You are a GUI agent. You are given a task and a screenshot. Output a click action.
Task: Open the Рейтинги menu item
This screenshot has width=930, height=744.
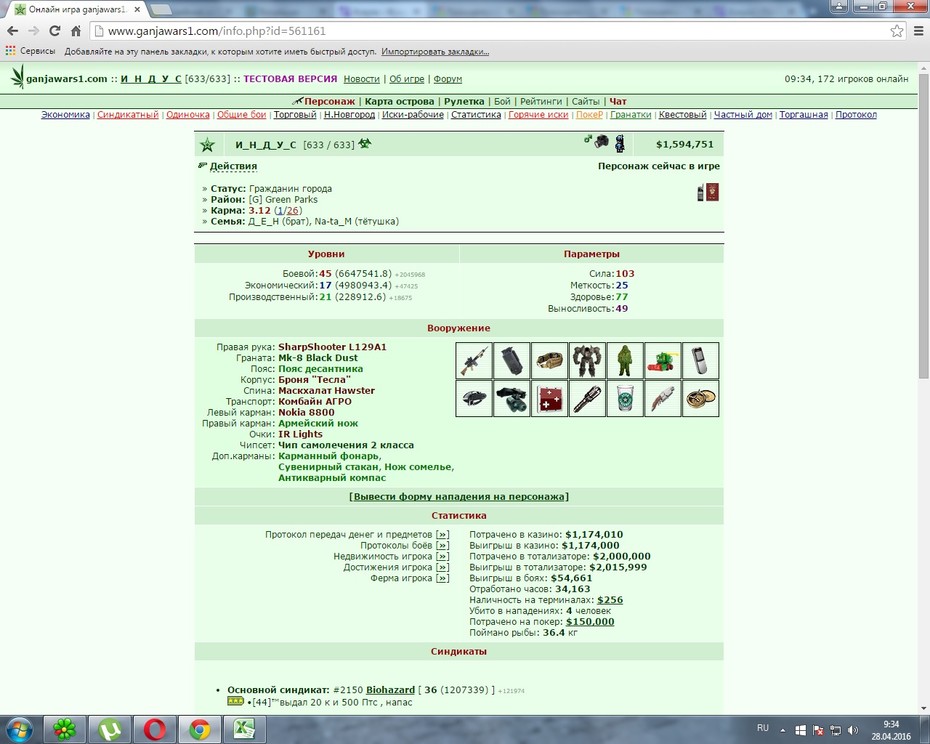coord(541,101)
